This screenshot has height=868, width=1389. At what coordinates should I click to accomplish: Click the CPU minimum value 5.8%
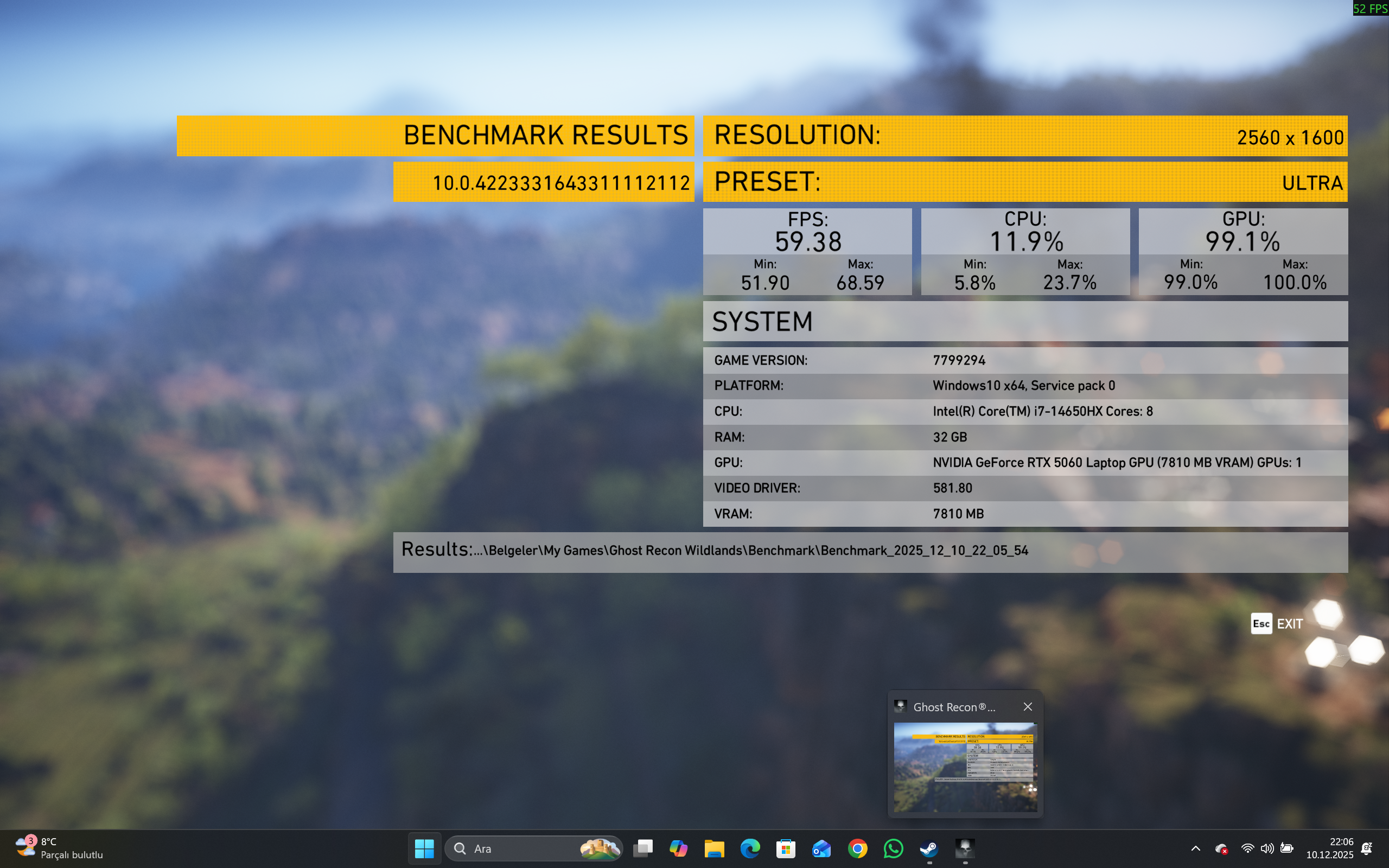click(974, 283)
